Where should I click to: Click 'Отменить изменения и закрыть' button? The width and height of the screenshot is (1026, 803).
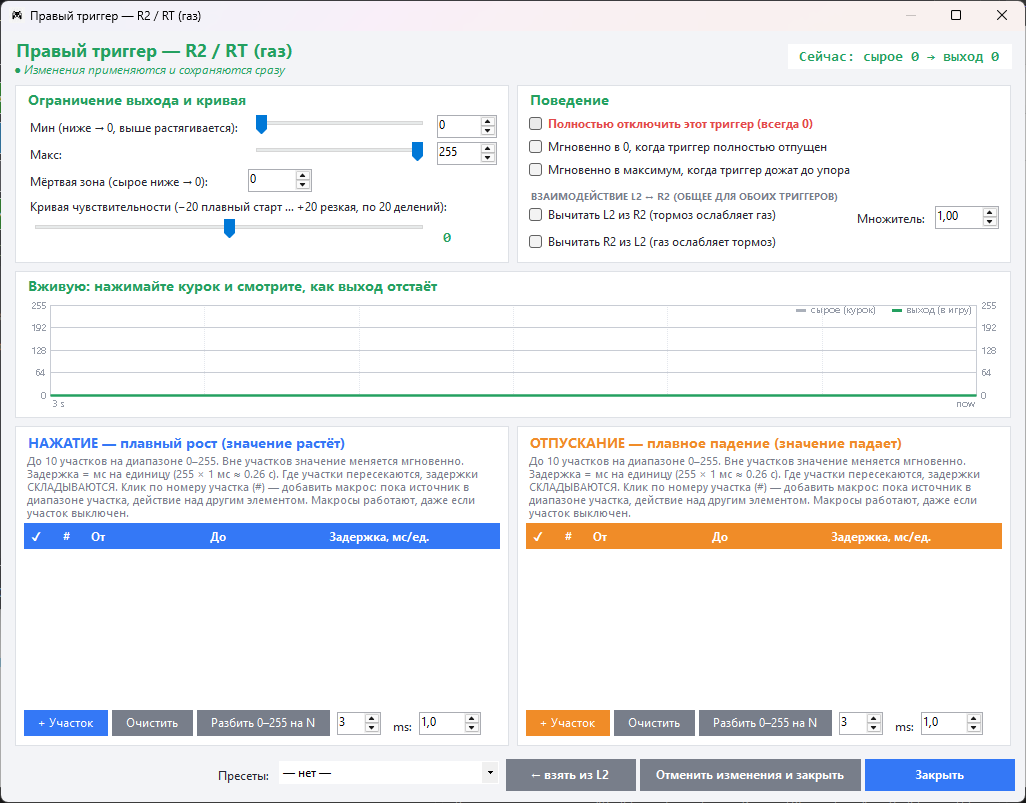[x=750, y=775]
